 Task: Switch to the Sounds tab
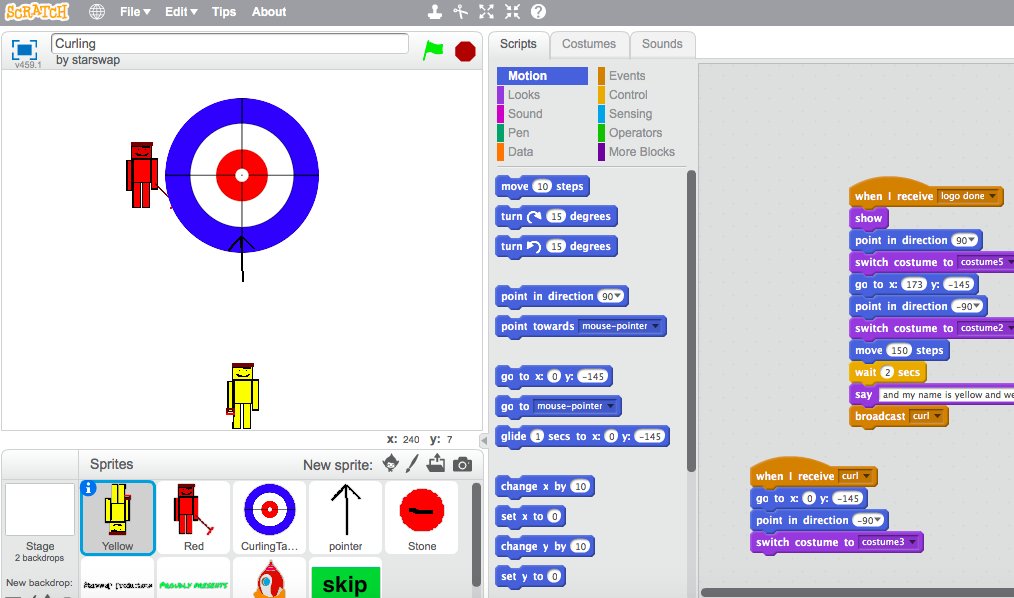(662, 44)
